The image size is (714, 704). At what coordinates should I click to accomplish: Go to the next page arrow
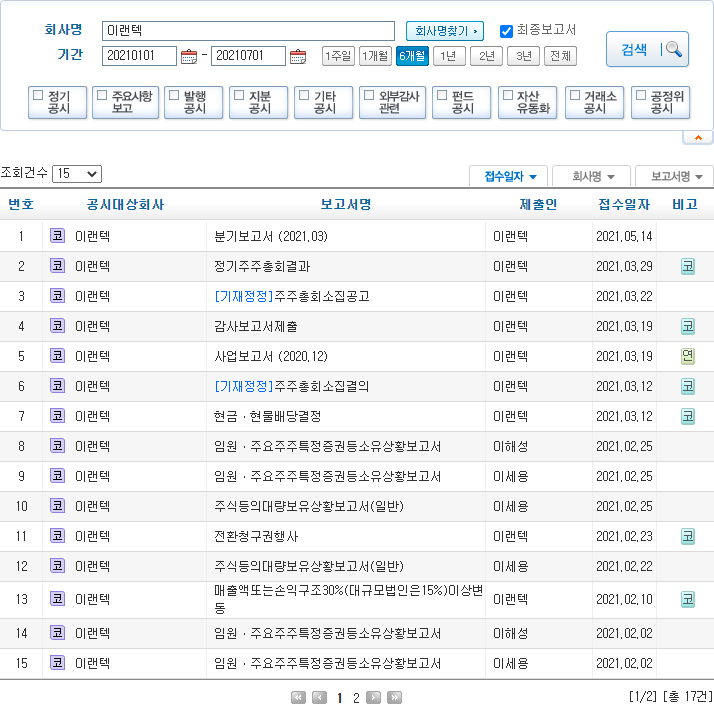373,697
